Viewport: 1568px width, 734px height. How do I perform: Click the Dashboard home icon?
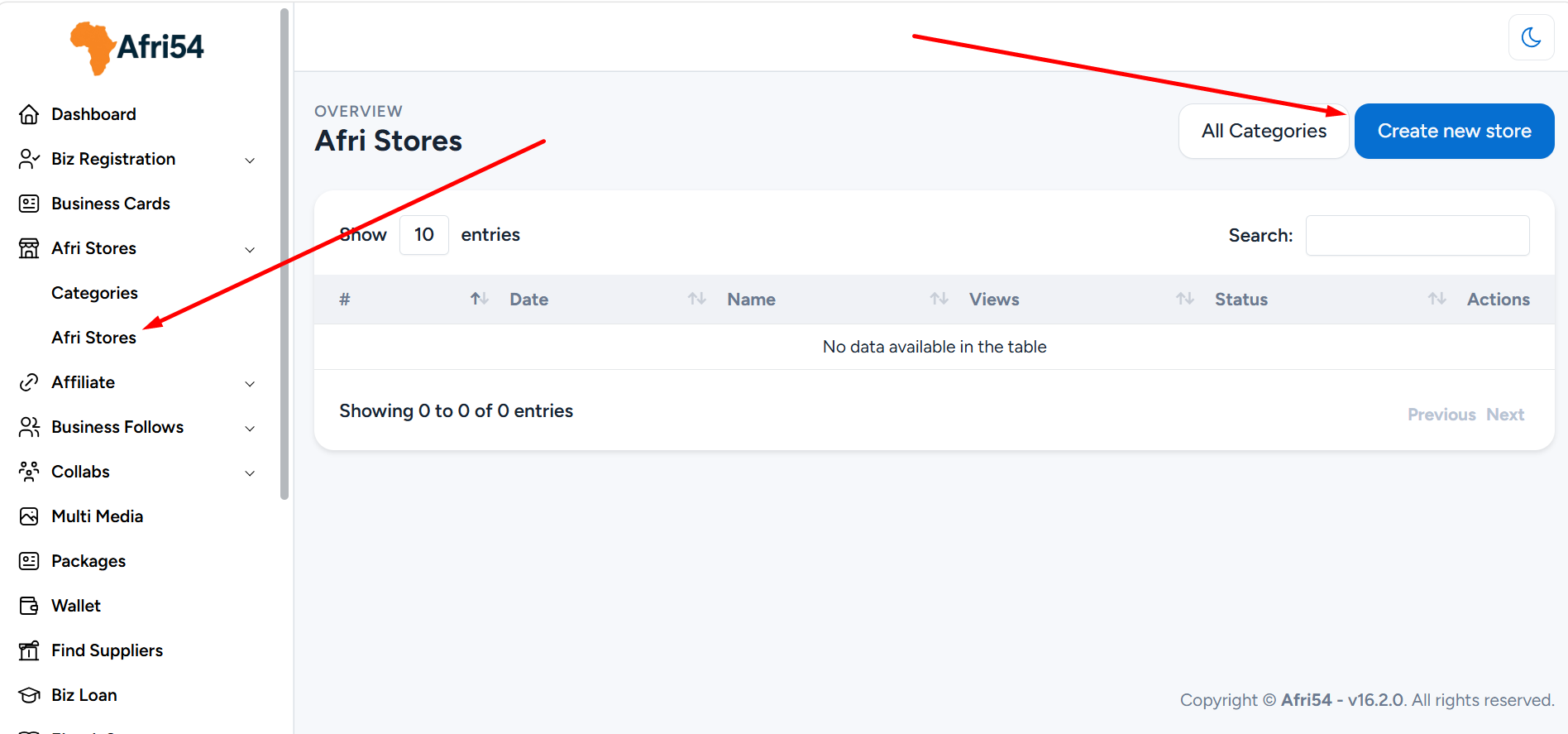coord(29,114)
